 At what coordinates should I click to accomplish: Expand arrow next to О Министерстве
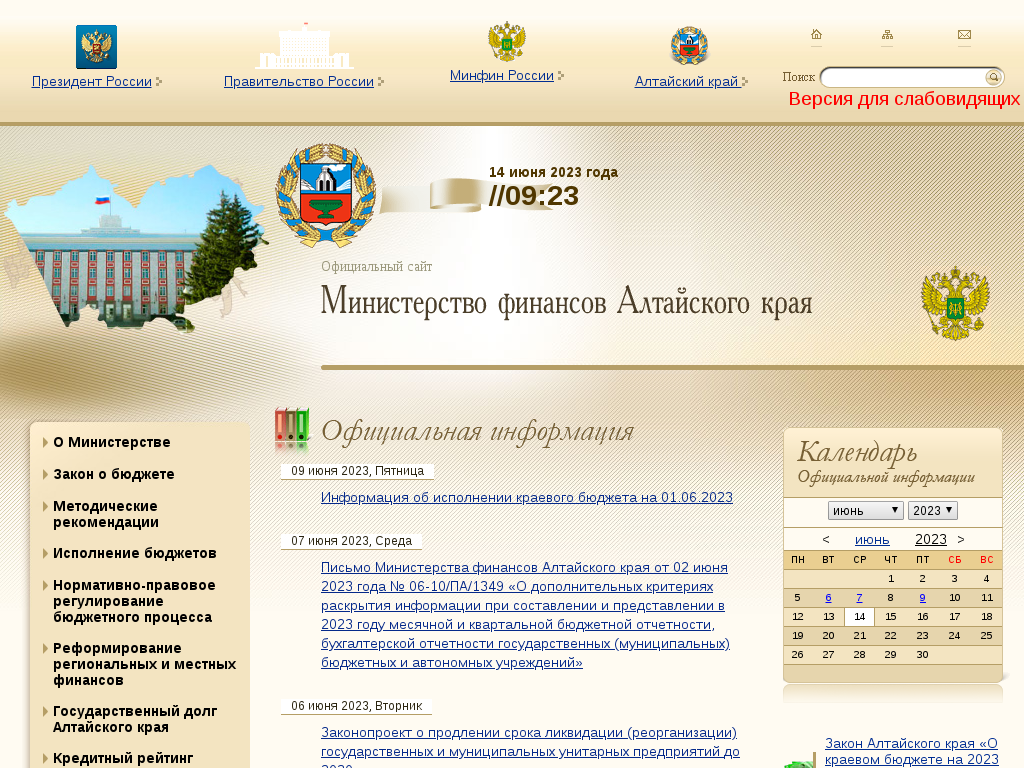coord(45,443)
